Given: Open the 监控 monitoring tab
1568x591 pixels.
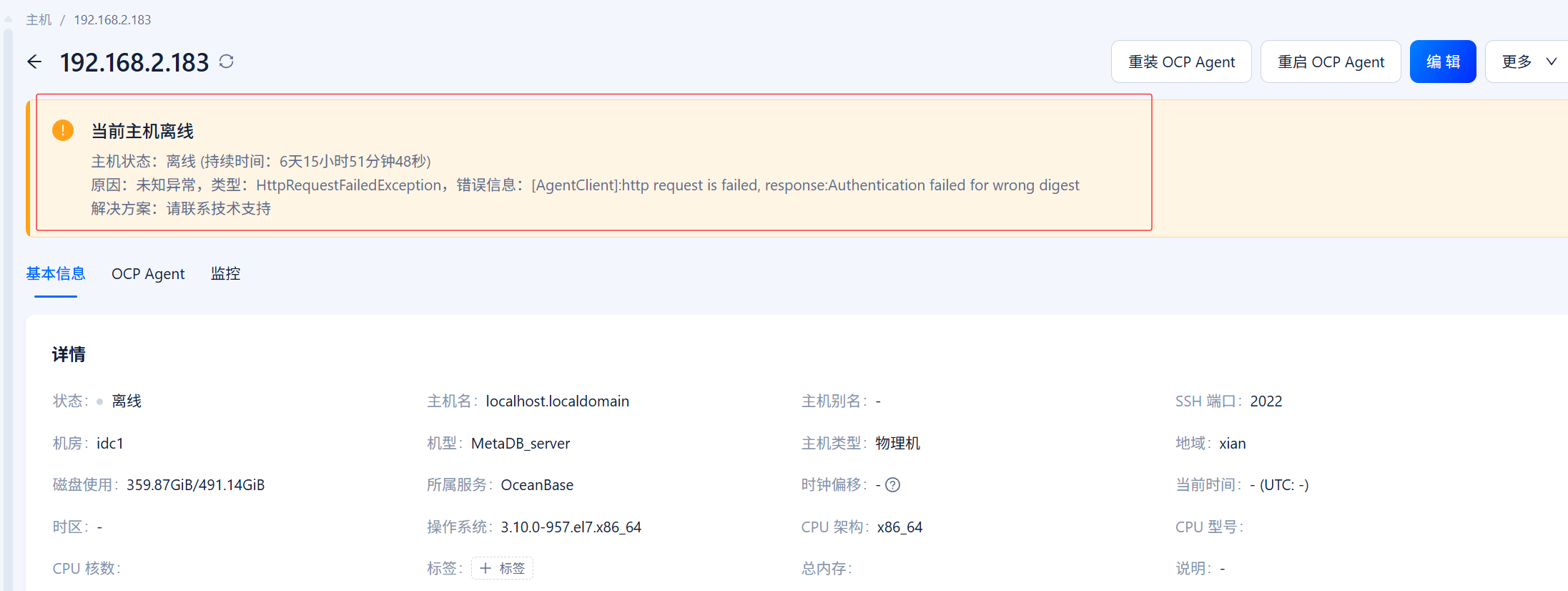Looking at the screenshot, I should click(x=225, y=274).
